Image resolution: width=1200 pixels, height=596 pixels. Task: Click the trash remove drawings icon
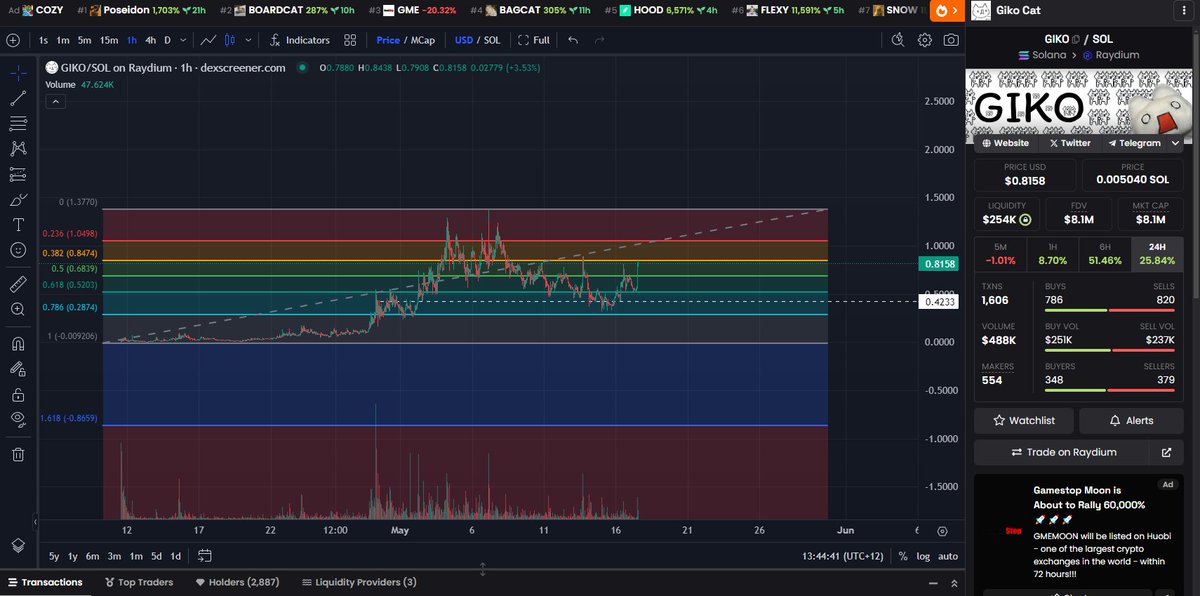tap(18, 455)
